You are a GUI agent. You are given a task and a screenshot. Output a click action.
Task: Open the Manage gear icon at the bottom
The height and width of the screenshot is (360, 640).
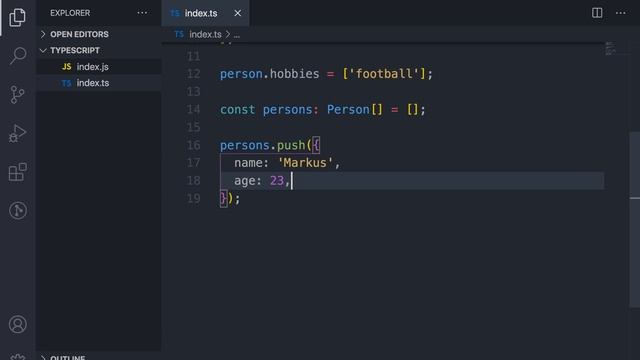pos(18,357)
